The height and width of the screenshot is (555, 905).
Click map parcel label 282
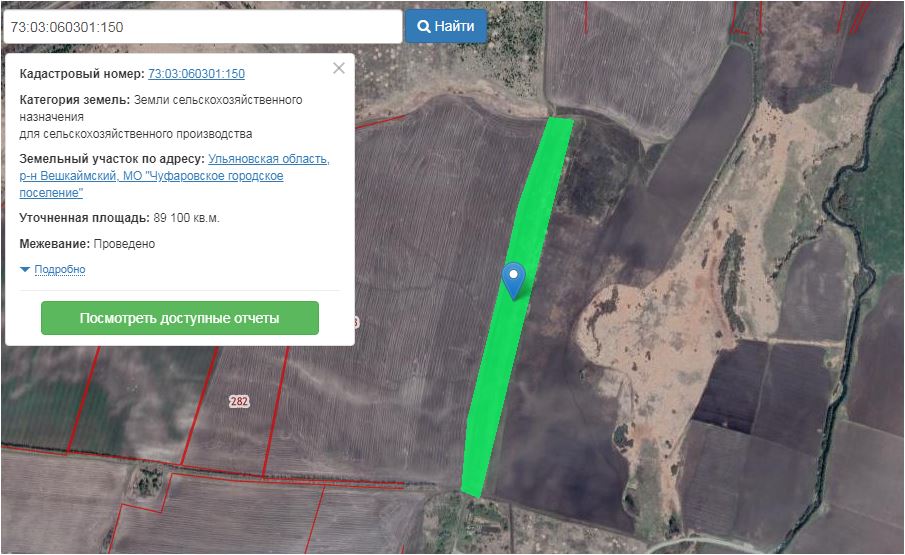tap(239, 401)
